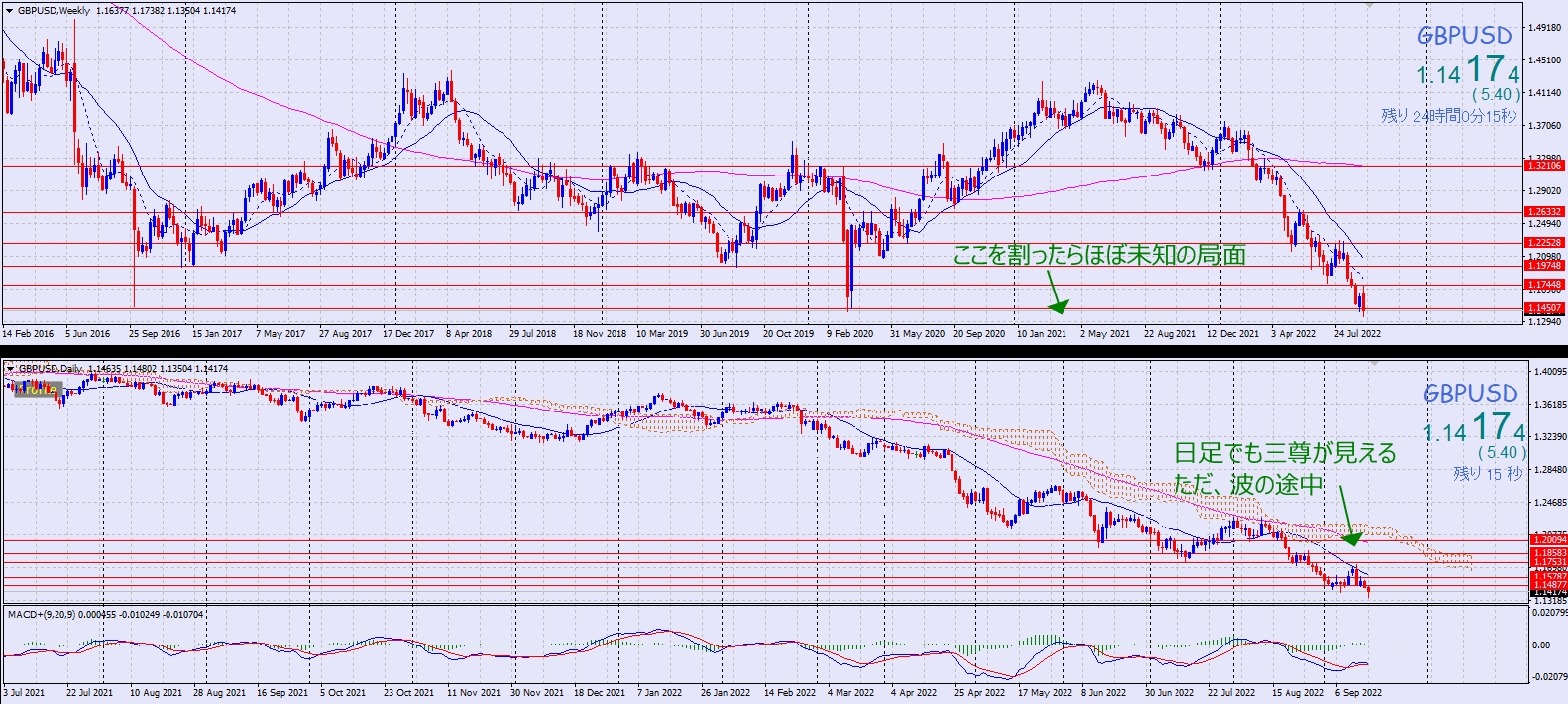Click the chart shift triangle on Daily chart
Image resolution: width=1568 pixels, height=704 pixels.
pyautogui.click(x=1374, y=363)
